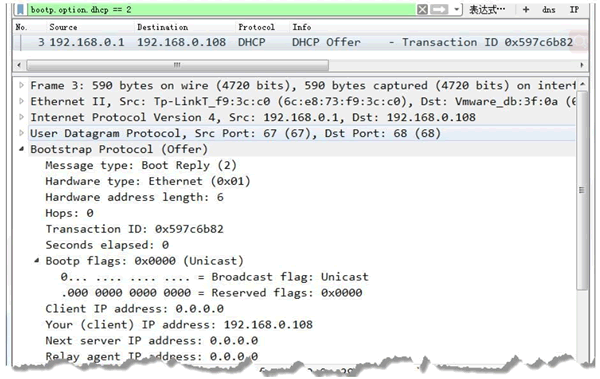
Task: Expand the Ethernet II tree node
Action: (21, 101)
